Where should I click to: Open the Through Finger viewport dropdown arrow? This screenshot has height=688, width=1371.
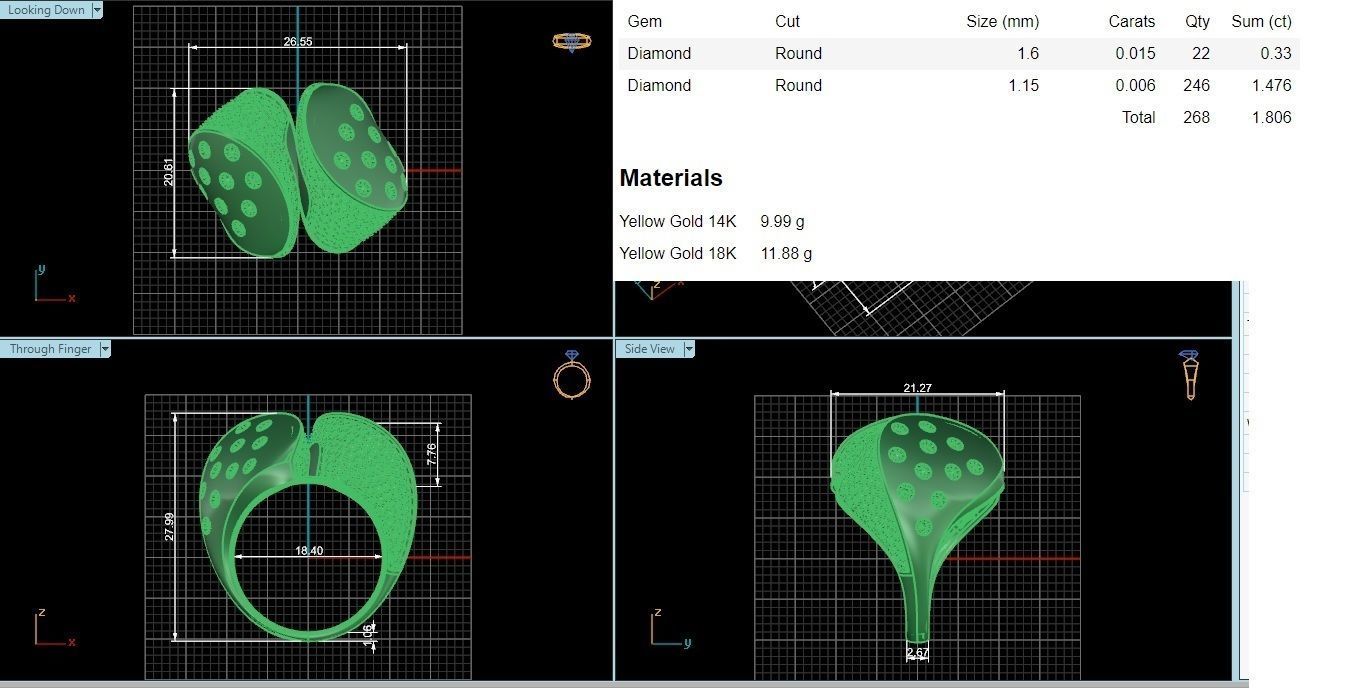(x=105, y=349)
